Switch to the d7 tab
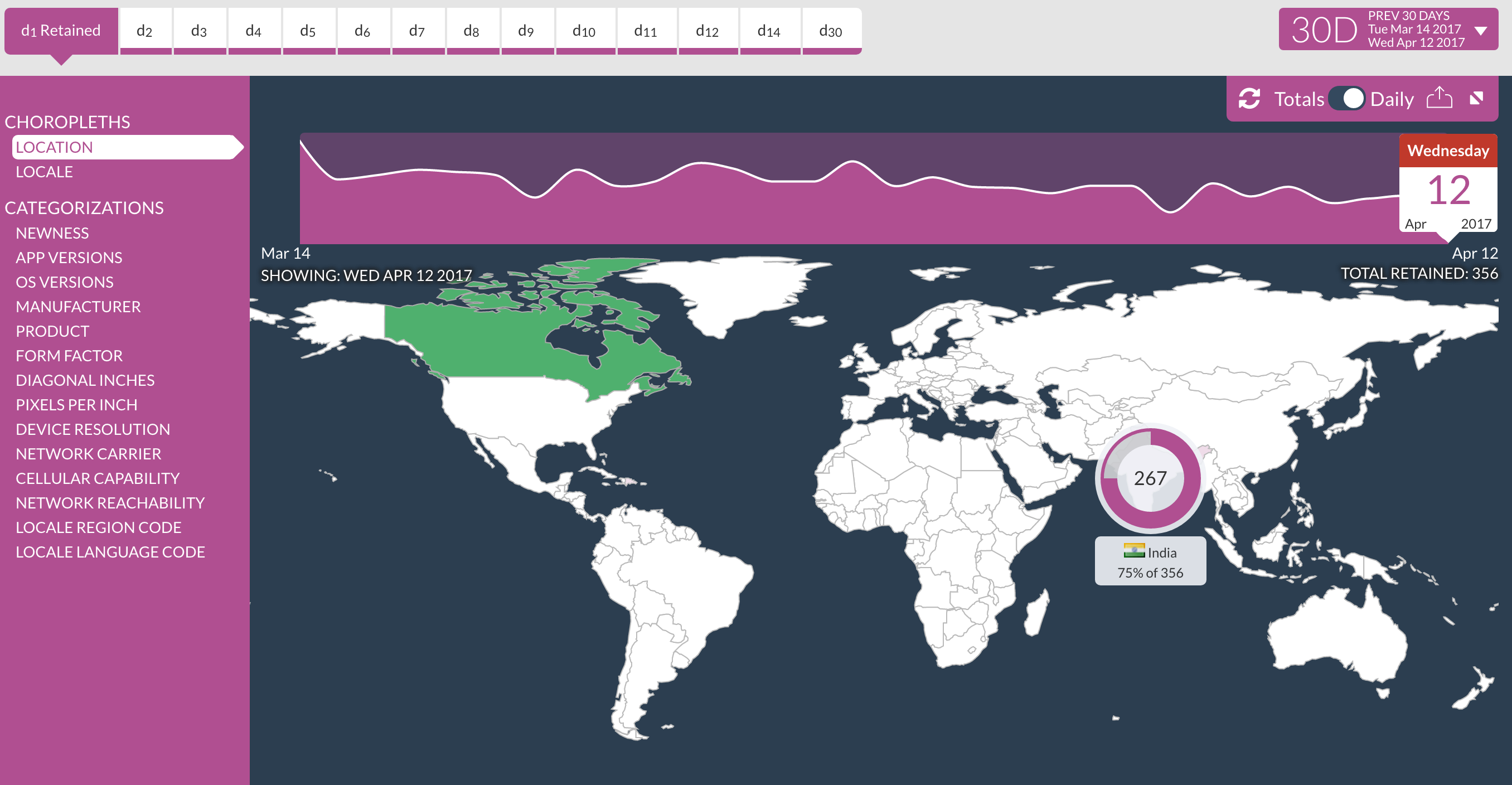 (418, 31)
